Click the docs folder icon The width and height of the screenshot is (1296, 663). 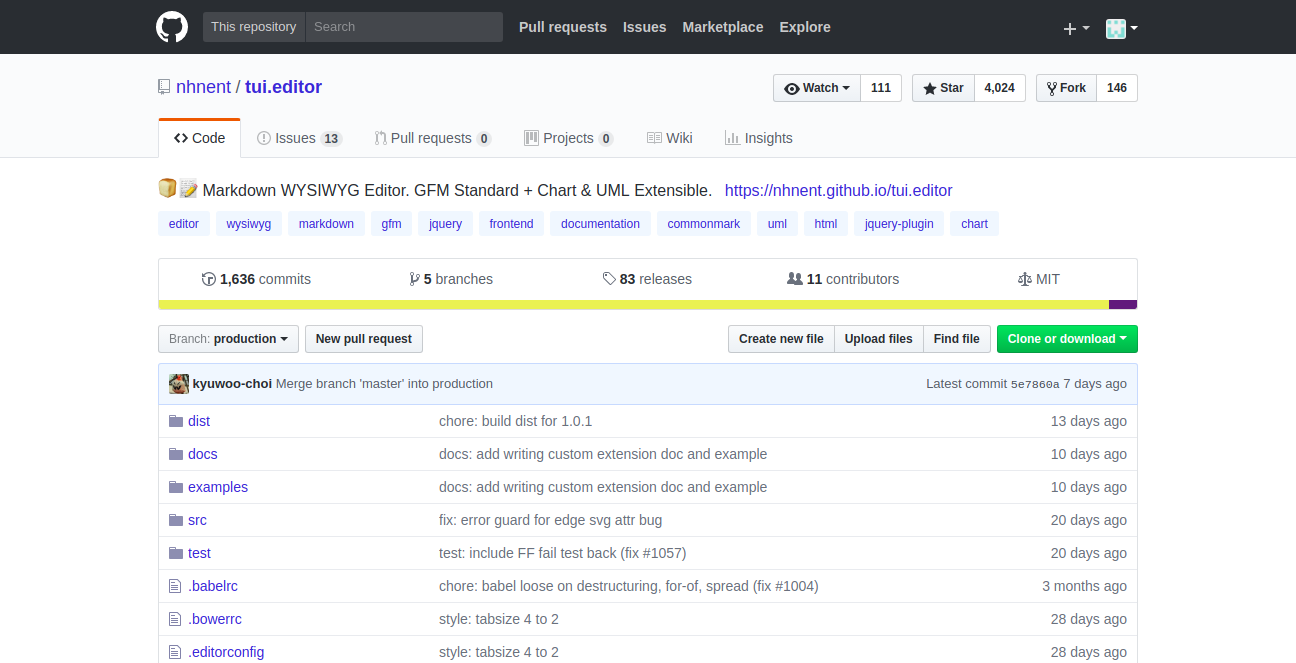coord(176,454)
